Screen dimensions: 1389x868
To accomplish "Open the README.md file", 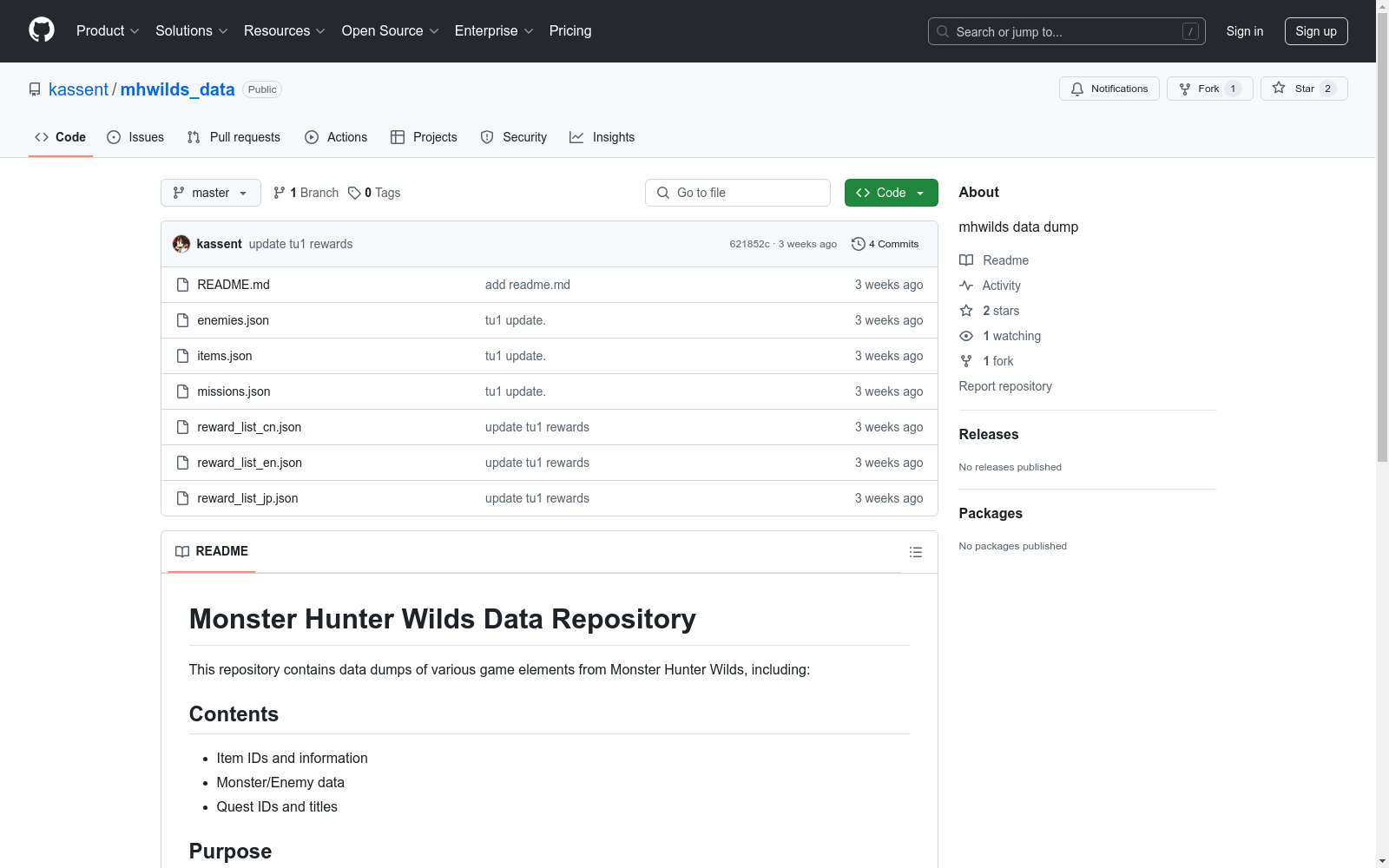I will click(234, 285).
